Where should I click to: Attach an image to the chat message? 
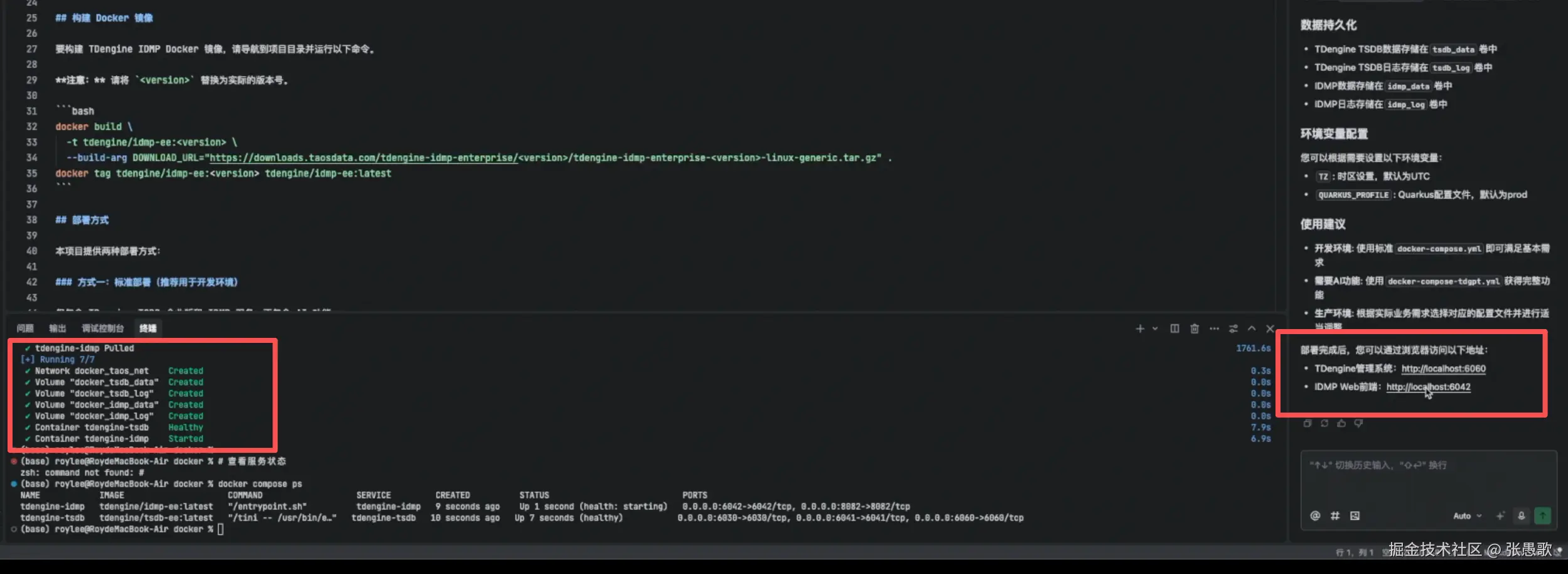tap(1355, 516)
